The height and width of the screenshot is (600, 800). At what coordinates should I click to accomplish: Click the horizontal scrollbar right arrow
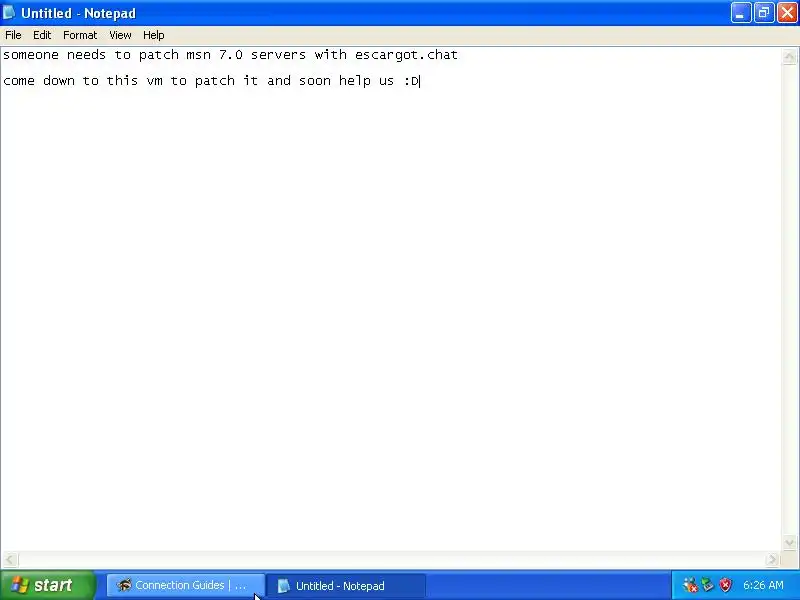point(772,560)
